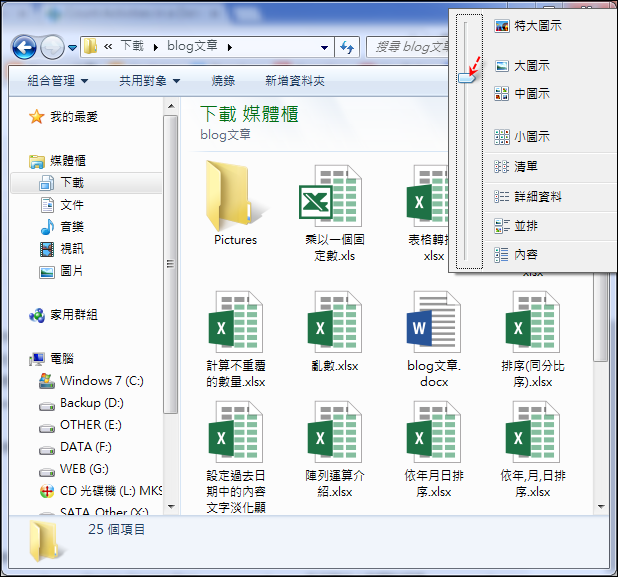Click the blog文章 breadcrumb segment
Image resolution: width=618 pixels, height=577 pixels.
coord(192,46)
